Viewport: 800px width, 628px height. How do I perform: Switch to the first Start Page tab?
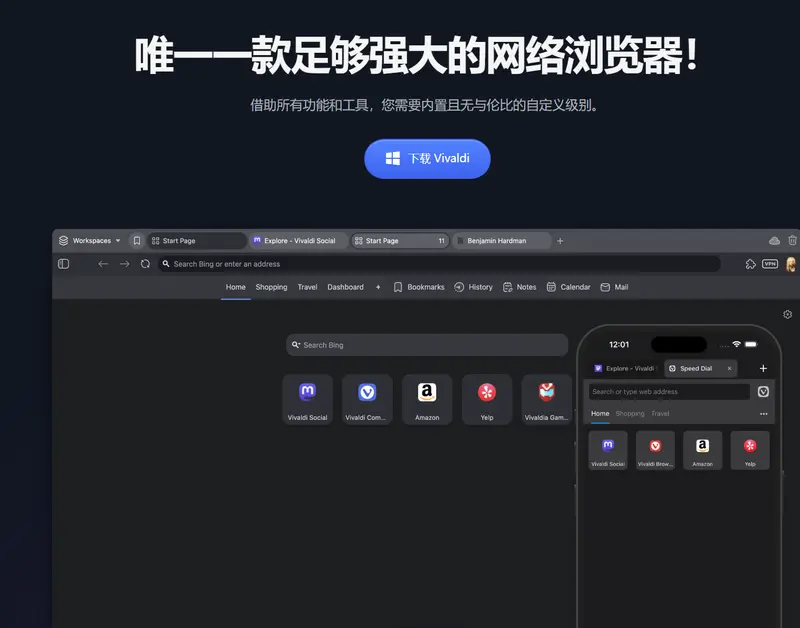(x=197, y=241)
